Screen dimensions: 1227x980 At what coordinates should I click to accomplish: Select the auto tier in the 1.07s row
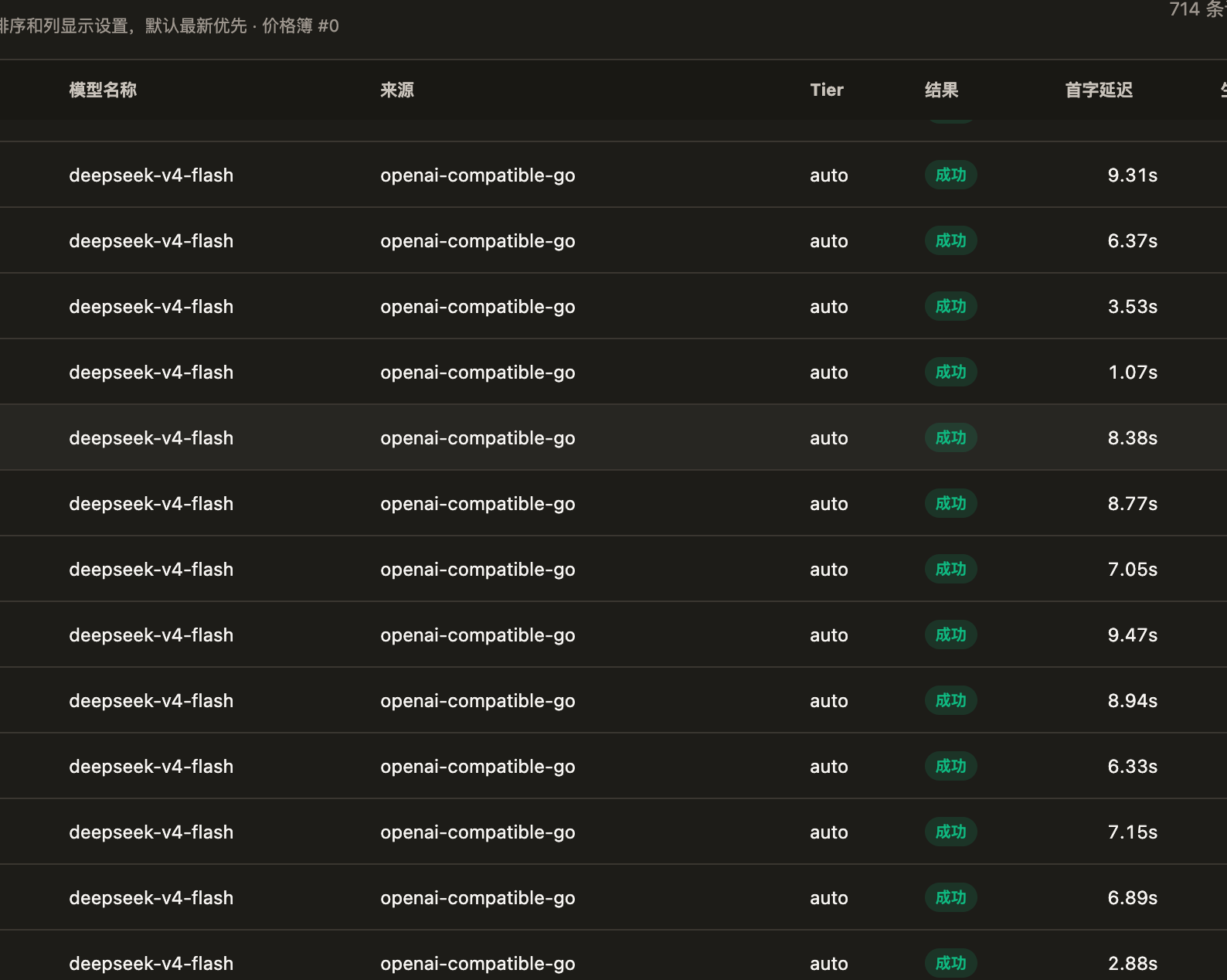[x=829, y=373]
